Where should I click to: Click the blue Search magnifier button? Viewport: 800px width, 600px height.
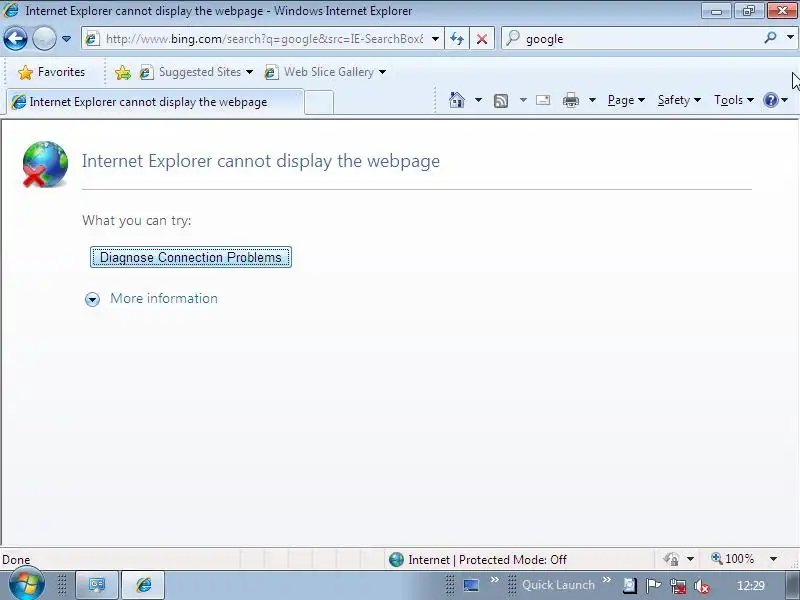coord(771,38)
